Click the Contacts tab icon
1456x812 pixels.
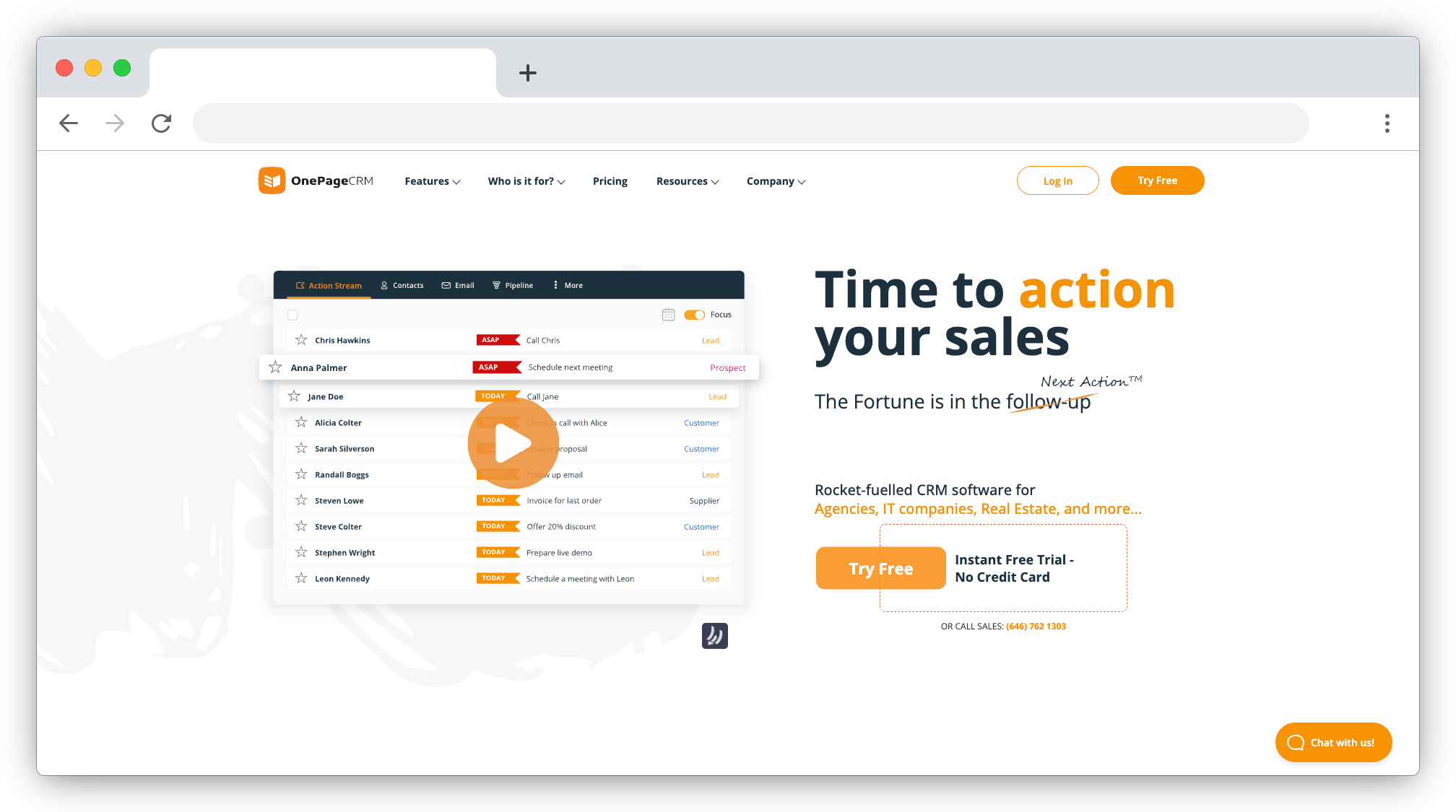point(383,285)
